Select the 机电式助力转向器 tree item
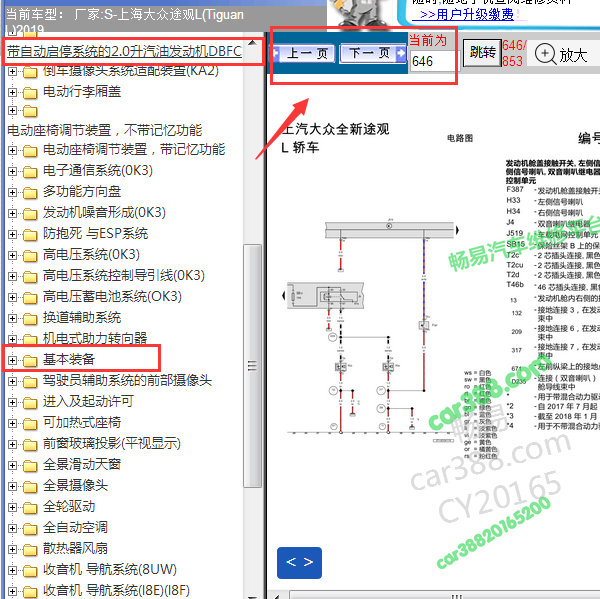 tap(95, 338)
